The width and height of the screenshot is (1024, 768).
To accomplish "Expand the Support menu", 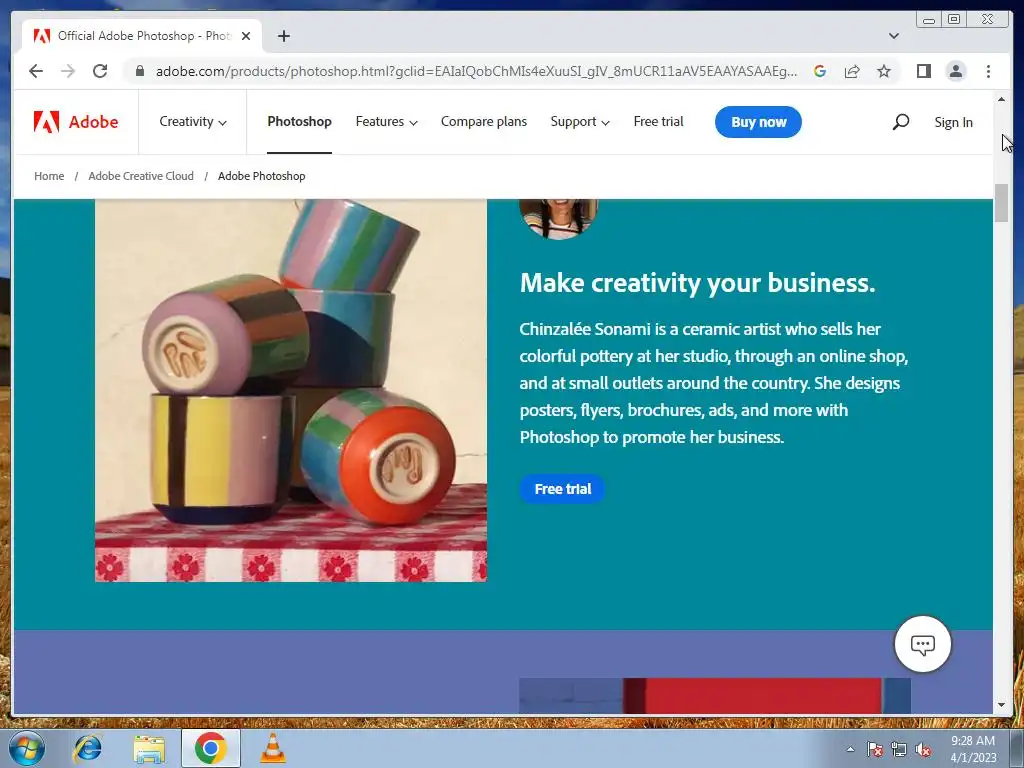I will (x=580, y=121).
